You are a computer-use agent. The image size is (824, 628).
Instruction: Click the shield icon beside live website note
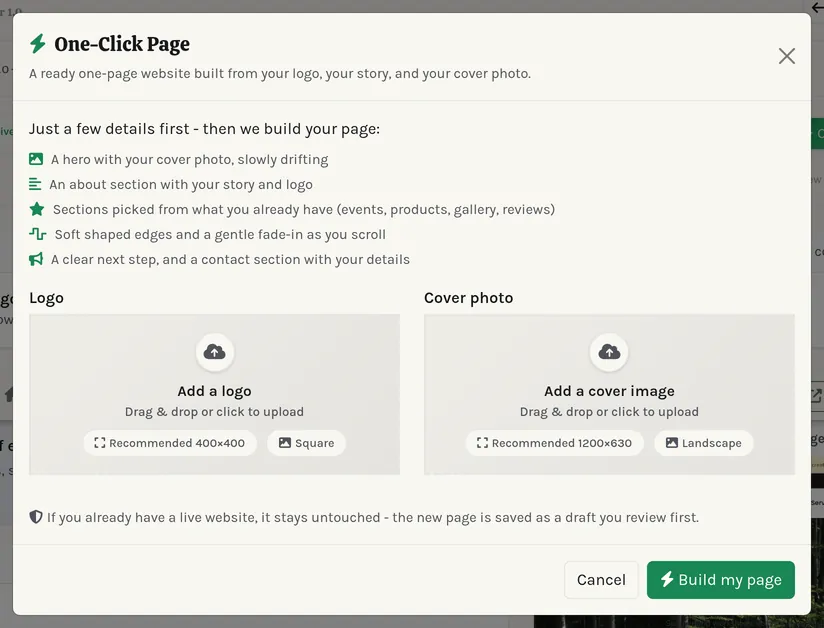point(36,517)
